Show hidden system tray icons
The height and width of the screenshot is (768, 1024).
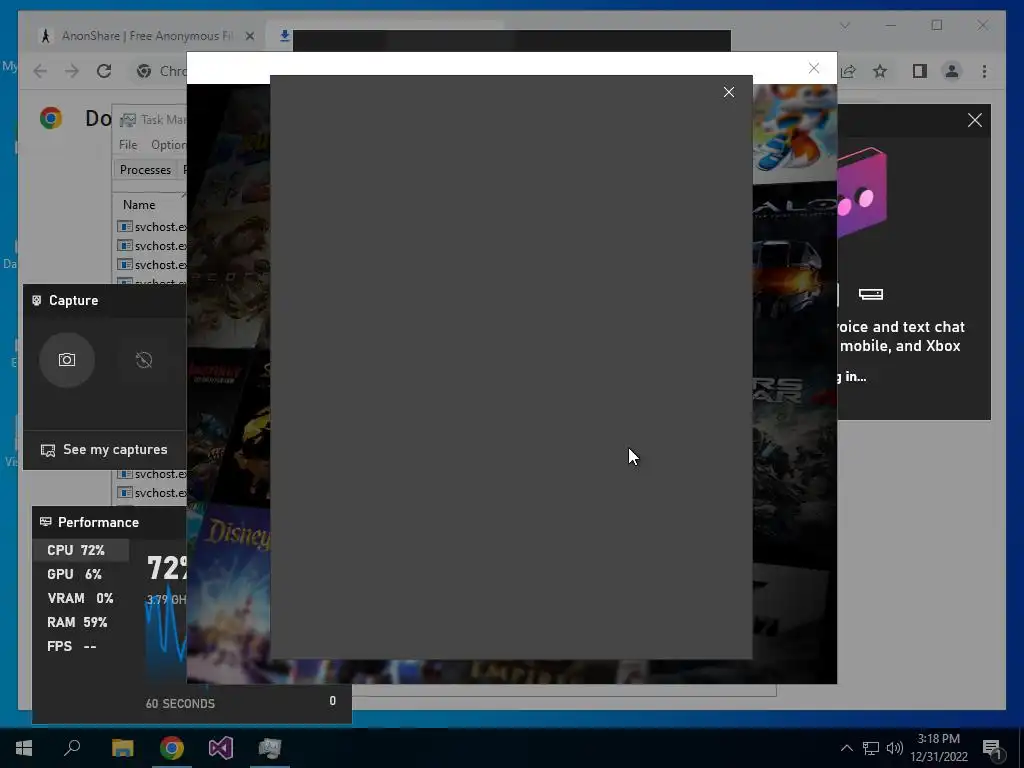[x=846, y=748]
